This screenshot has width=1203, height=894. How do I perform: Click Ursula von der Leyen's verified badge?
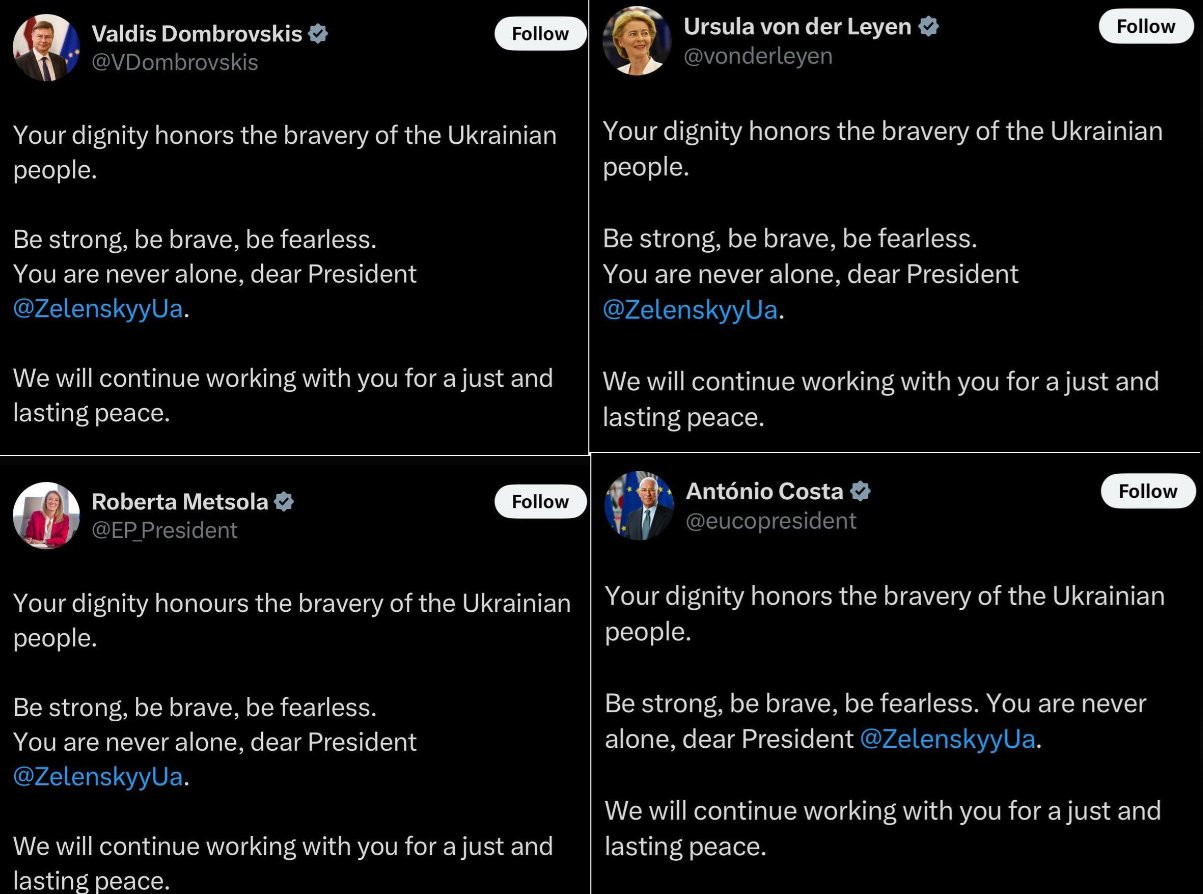(x=929, y=27)
